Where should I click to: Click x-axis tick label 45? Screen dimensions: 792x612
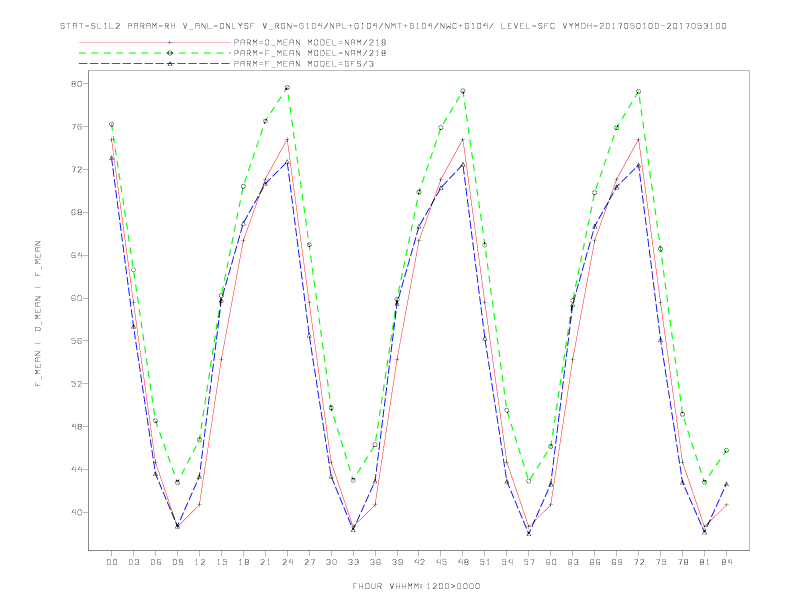[x=441, y=562]
